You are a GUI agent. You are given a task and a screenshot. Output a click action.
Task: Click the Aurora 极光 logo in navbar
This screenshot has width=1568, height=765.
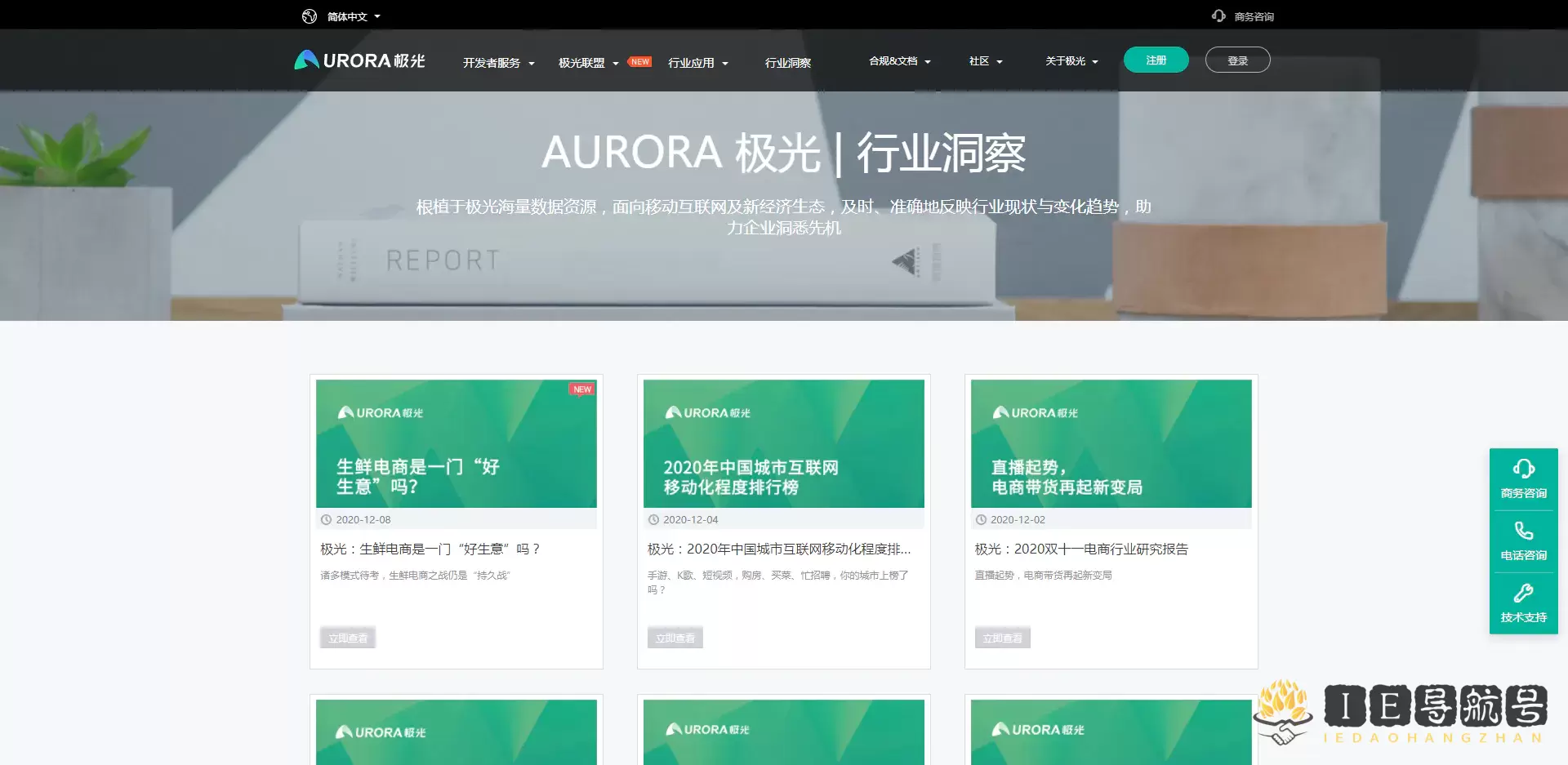pos(359,60)
